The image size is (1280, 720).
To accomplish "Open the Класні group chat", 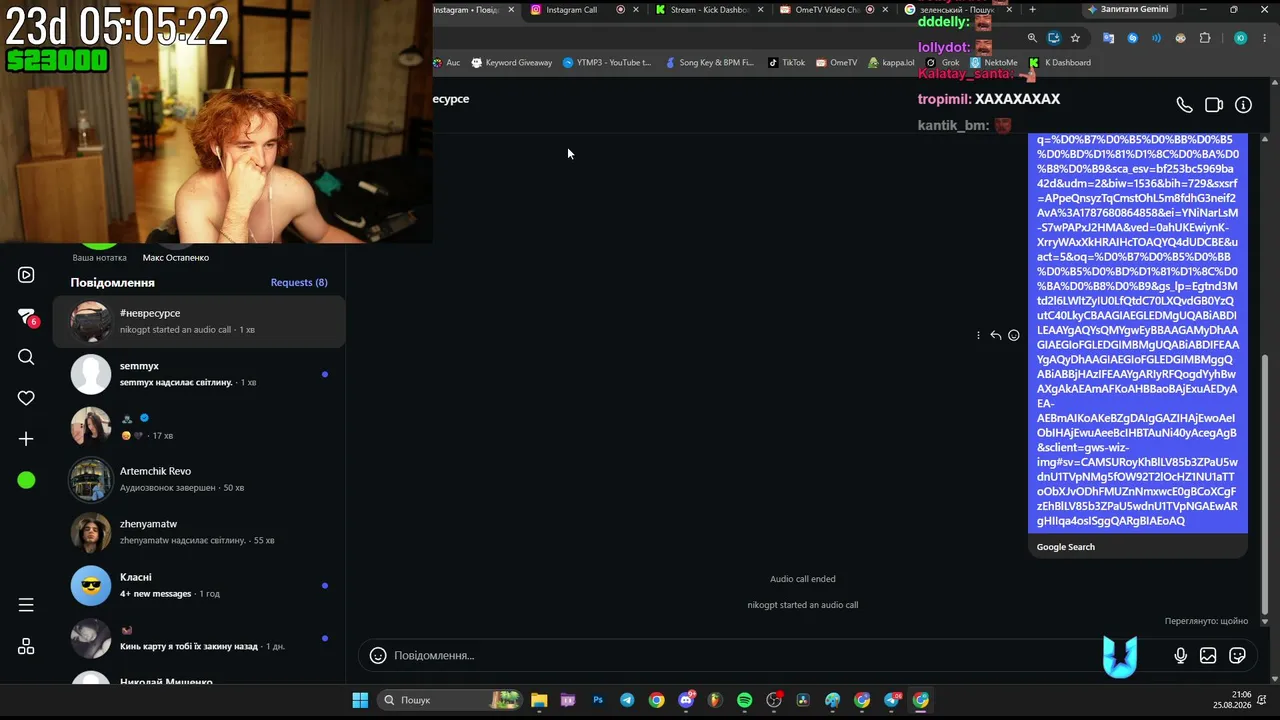I will (199, 585).
